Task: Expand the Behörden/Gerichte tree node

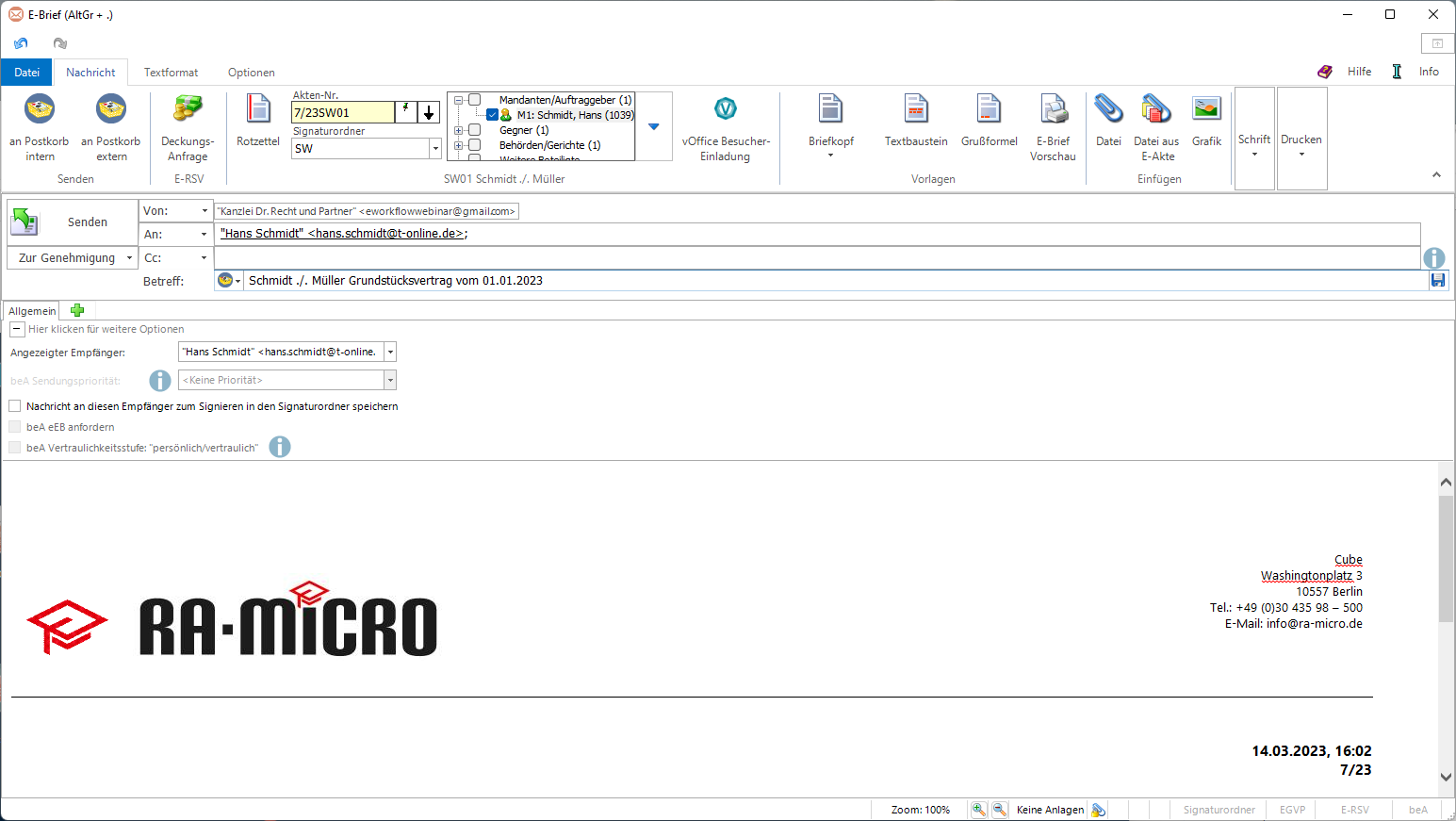Action: point(459,145)
